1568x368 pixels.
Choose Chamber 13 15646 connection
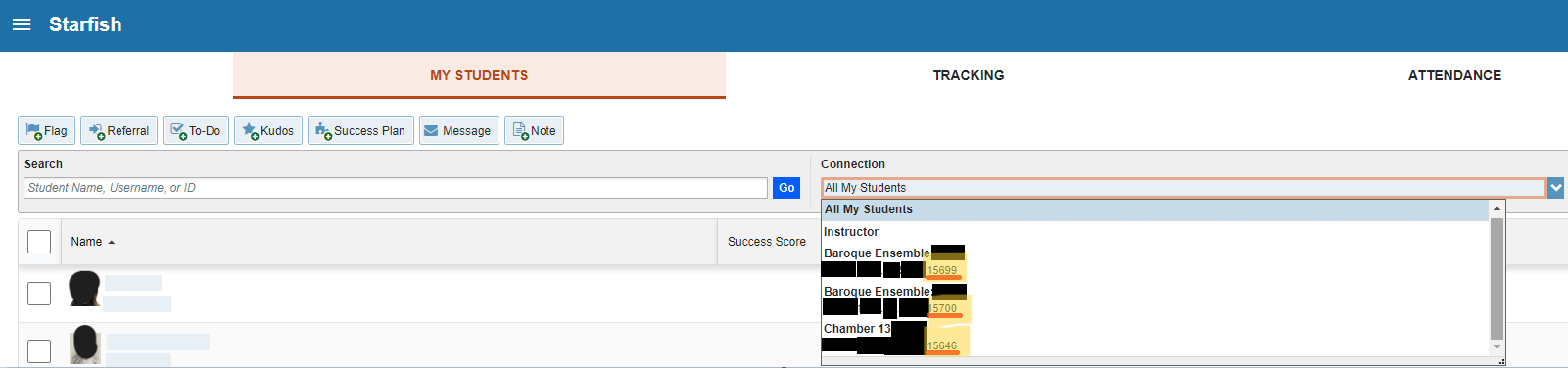(1156, 337)
